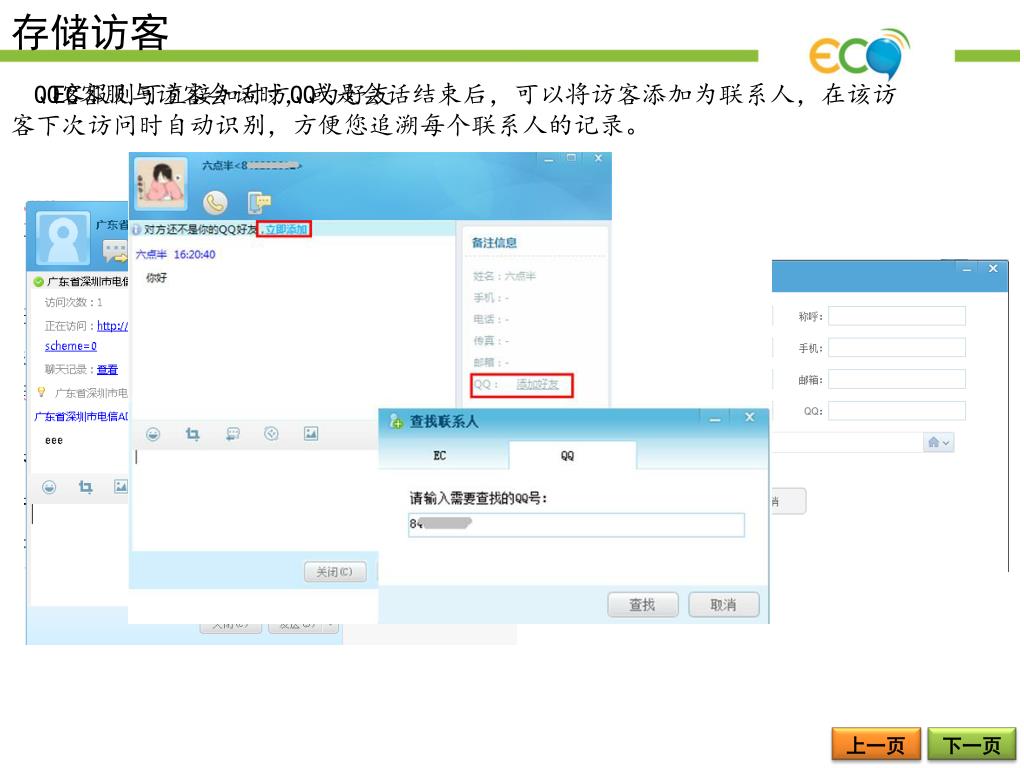Open the emoji picker in the 六点半 chat toolbar

pos(153,434)
